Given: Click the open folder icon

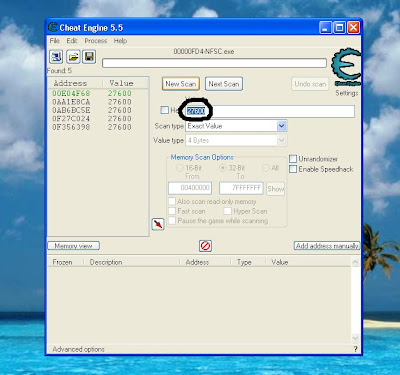Looking at the screenshot, I should [x=73, y=57].
